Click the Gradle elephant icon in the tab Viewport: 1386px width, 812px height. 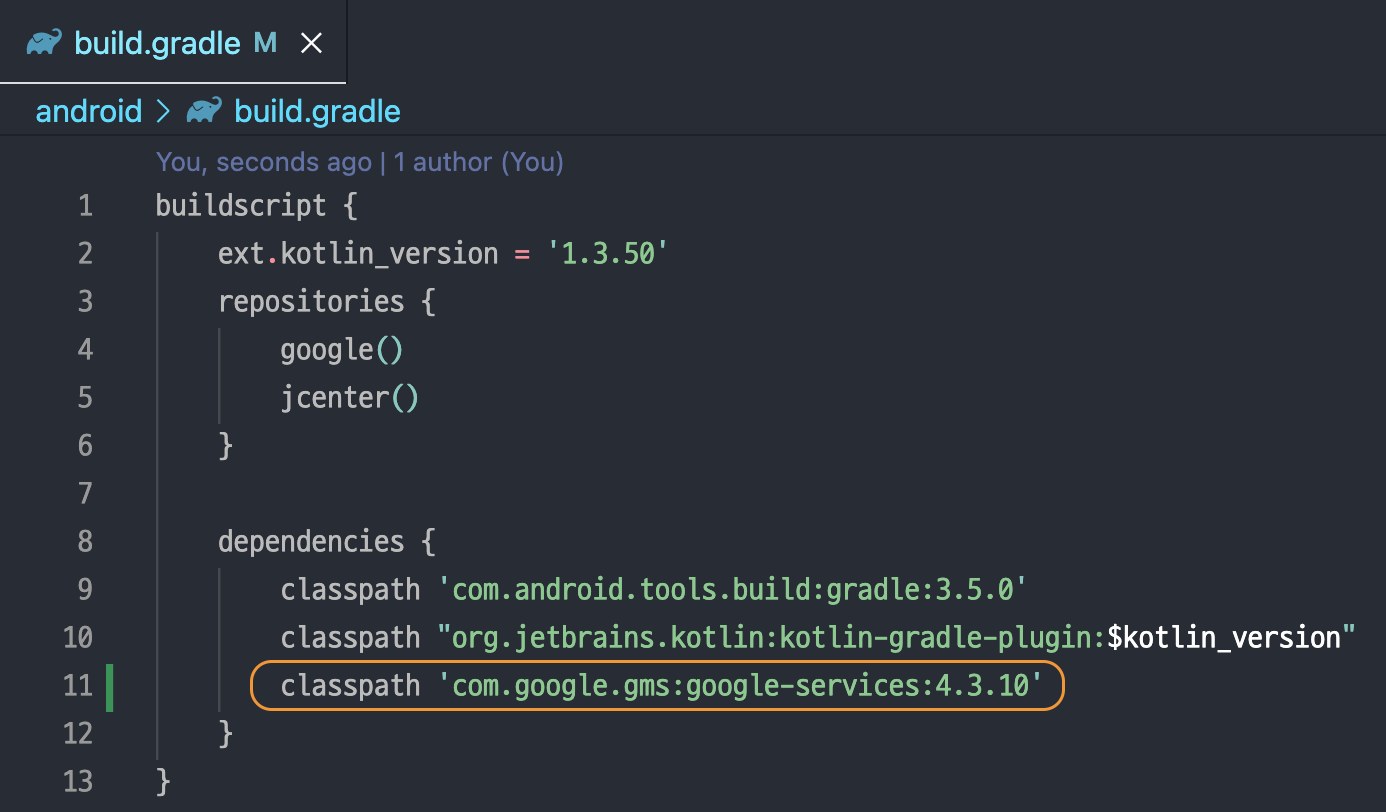click(44, 42)
